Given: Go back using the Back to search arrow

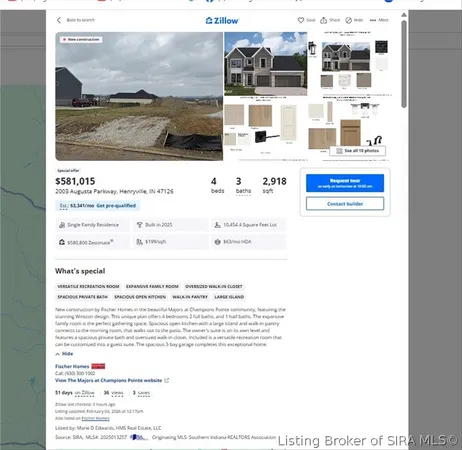Looking at the screenshot, I should coord(59,20).
